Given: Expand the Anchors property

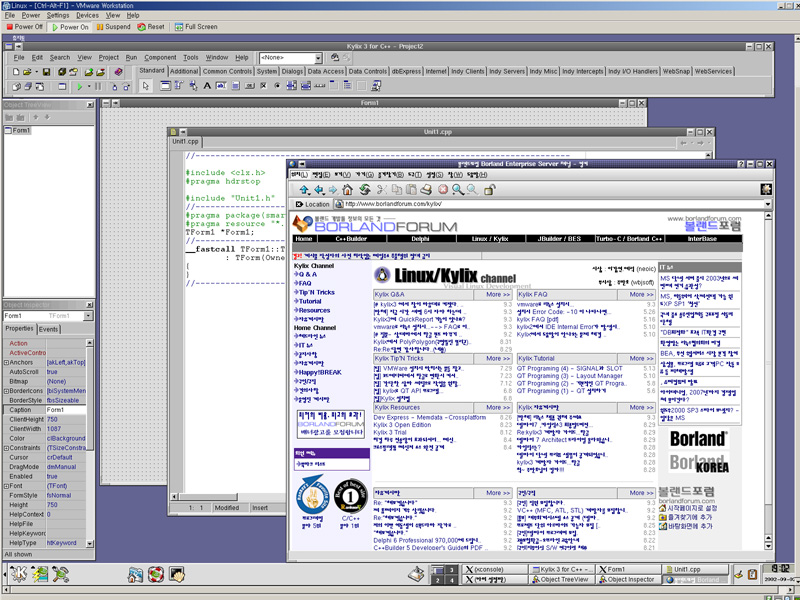Looking at the screenshot, I should tap(5, 362).
